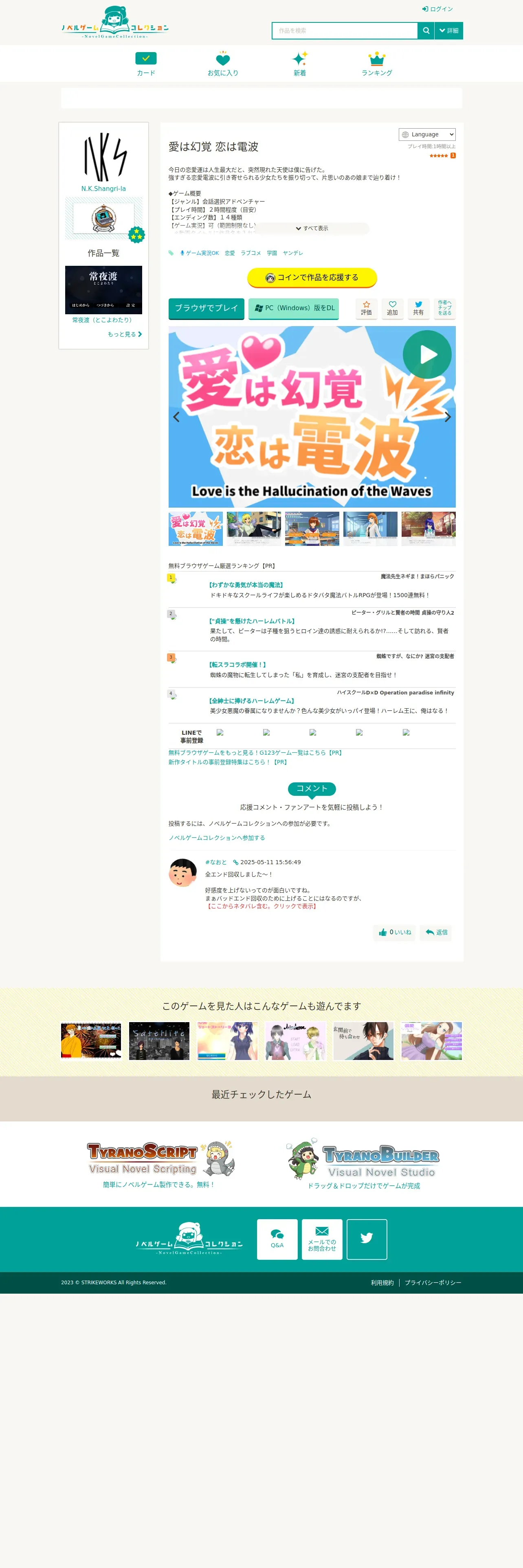
Task: Click ログイン link at top
Action: tap(437, 9)
